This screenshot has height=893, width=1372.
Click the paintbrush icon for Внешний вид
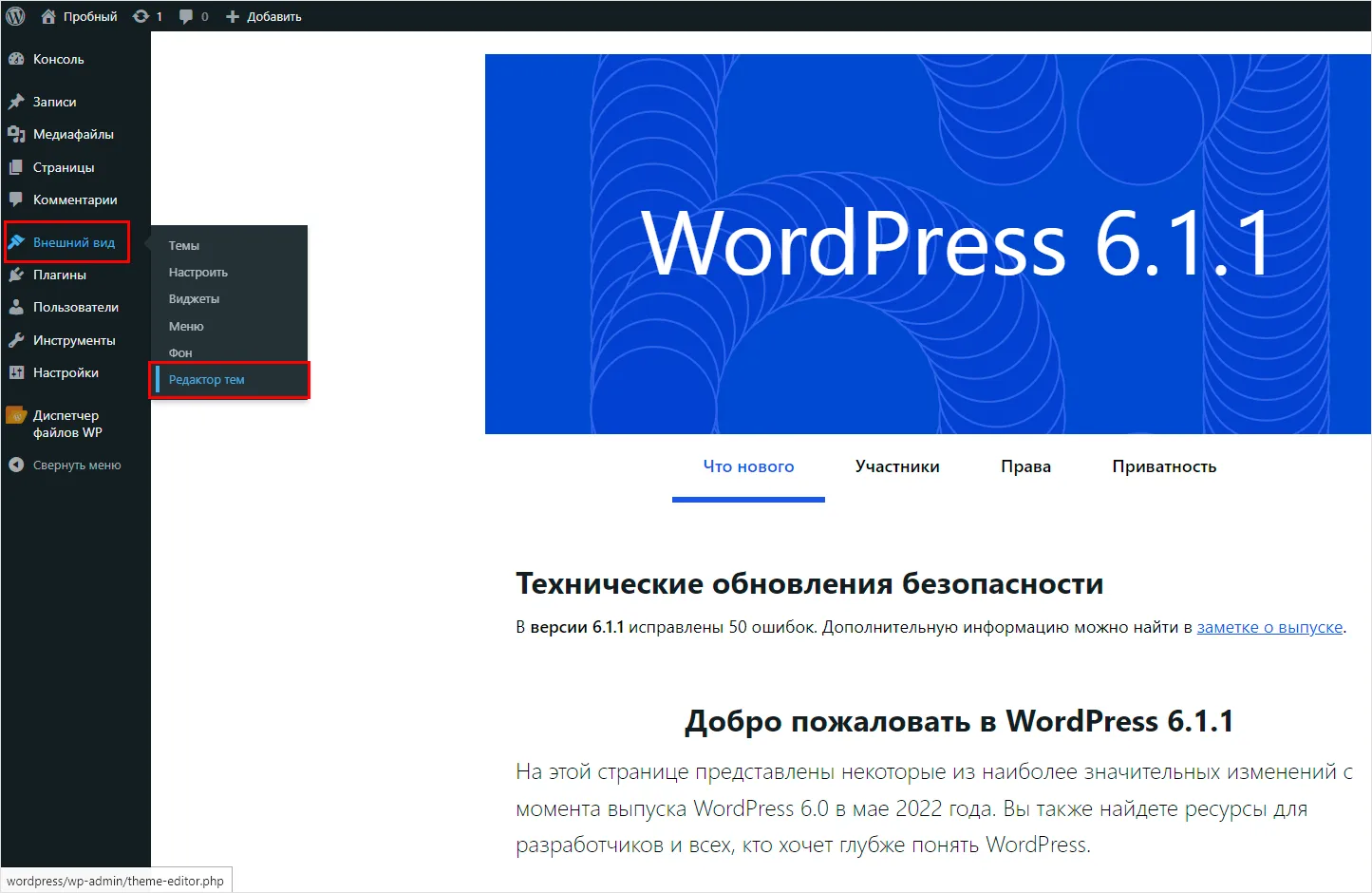(16, 242)
